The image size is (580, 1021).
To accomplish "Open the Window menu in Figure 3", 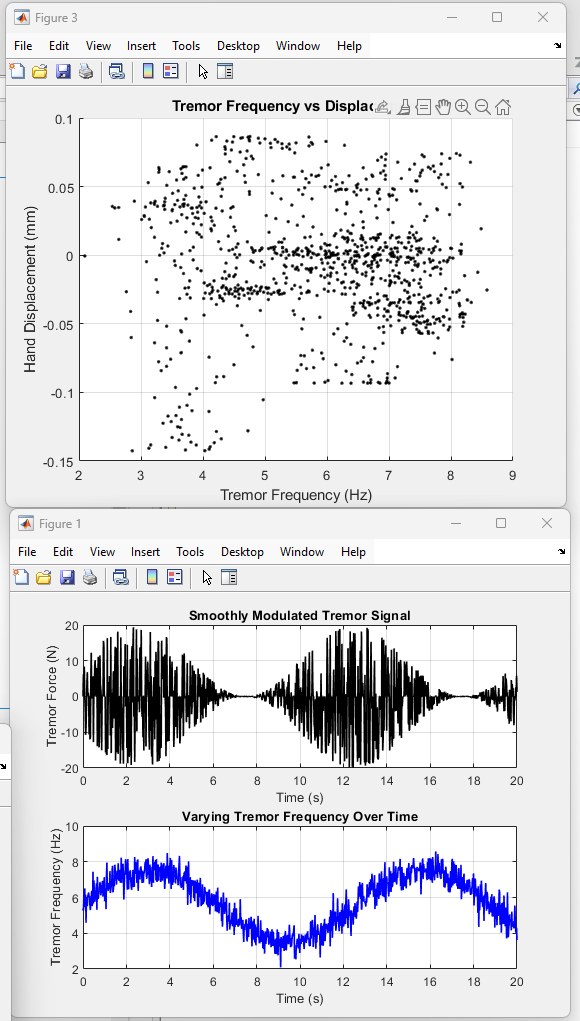I will coord(298,46).
